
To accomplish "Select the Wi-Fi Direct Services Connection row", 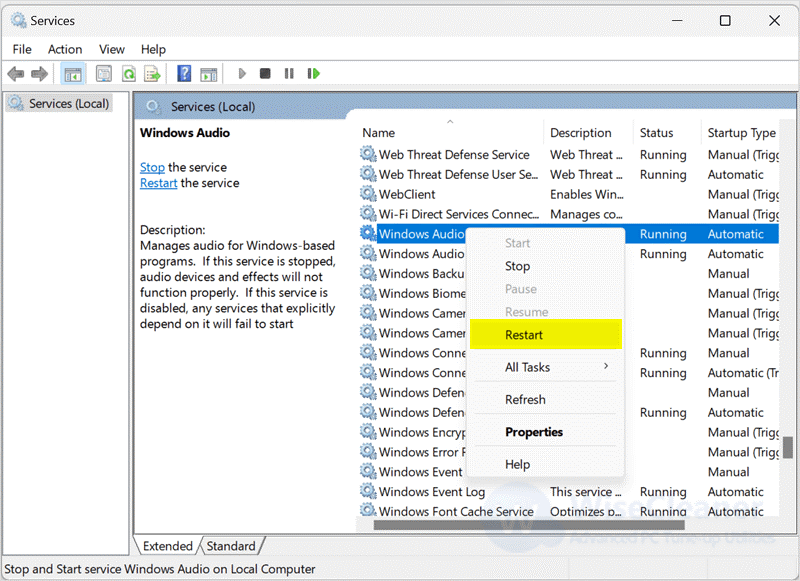I will click(x=569, y=214).
